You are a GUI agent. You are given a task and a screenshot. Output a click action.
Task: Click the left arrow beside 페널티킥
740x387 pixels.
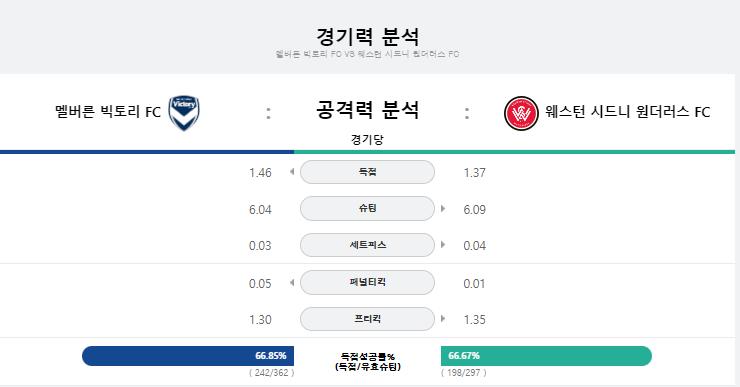pos(292,282)
